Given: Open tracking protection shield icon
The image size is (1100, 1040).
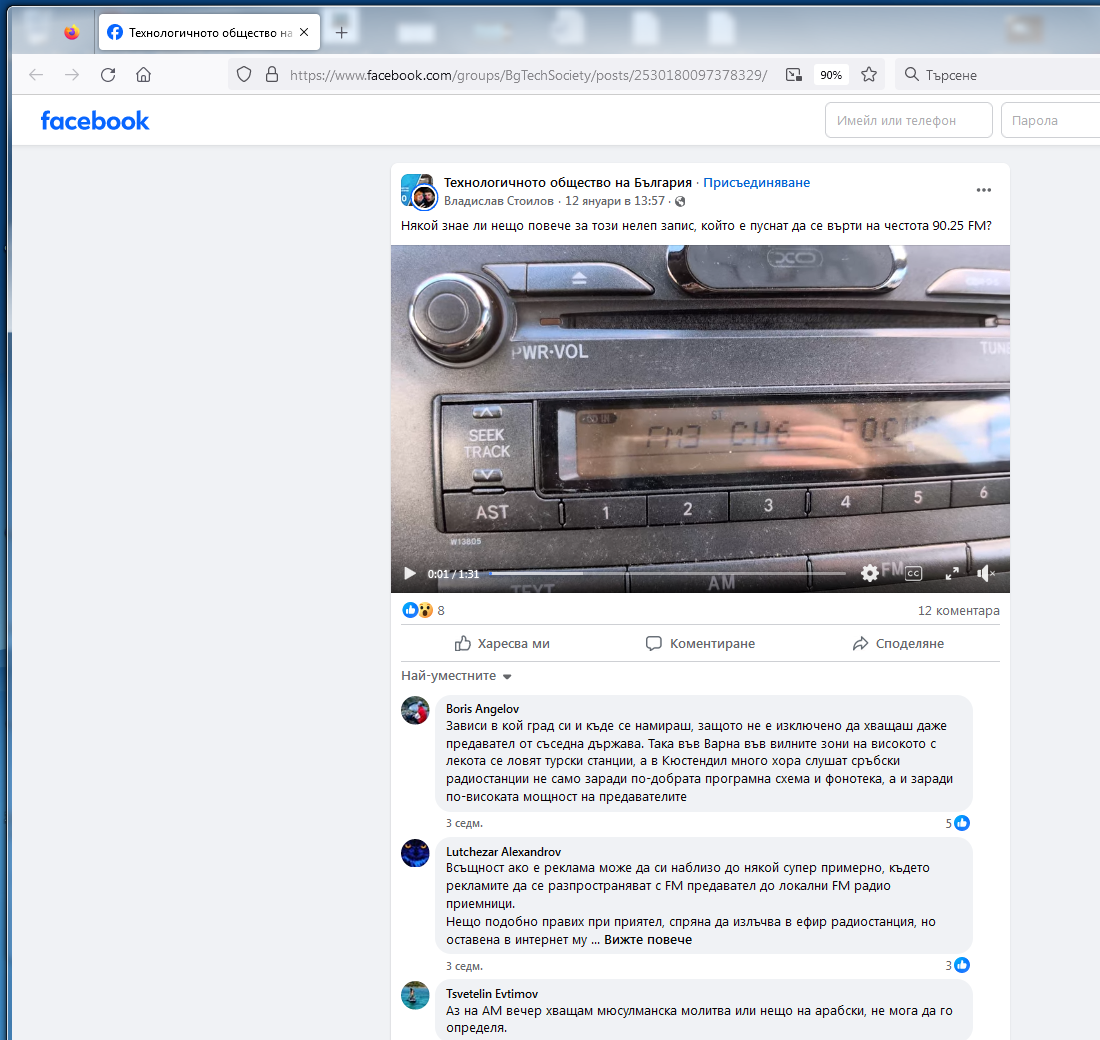Looking at the screenshot, I should tap(243, 74).
